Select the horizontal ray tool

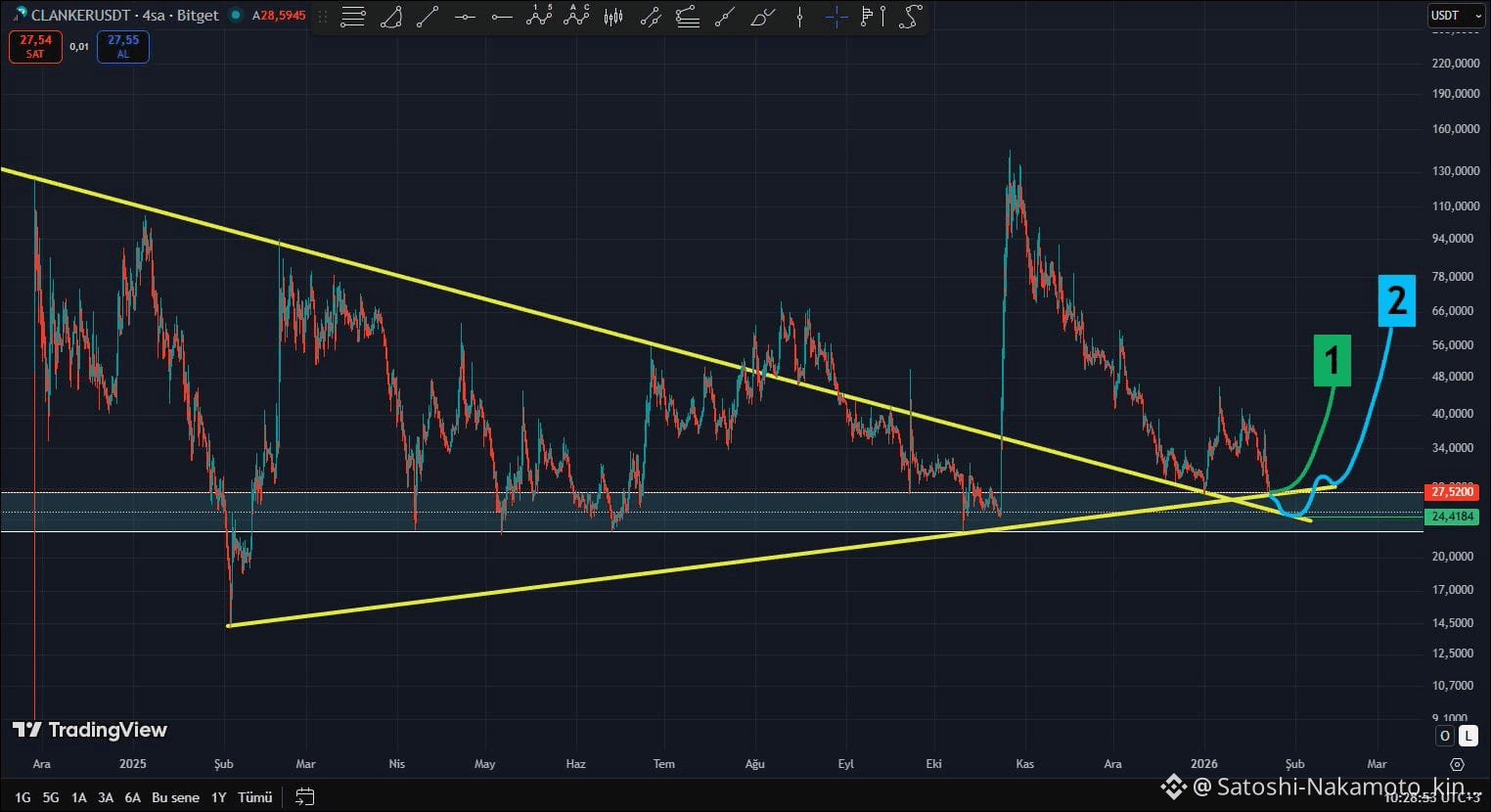coord(502,17)
